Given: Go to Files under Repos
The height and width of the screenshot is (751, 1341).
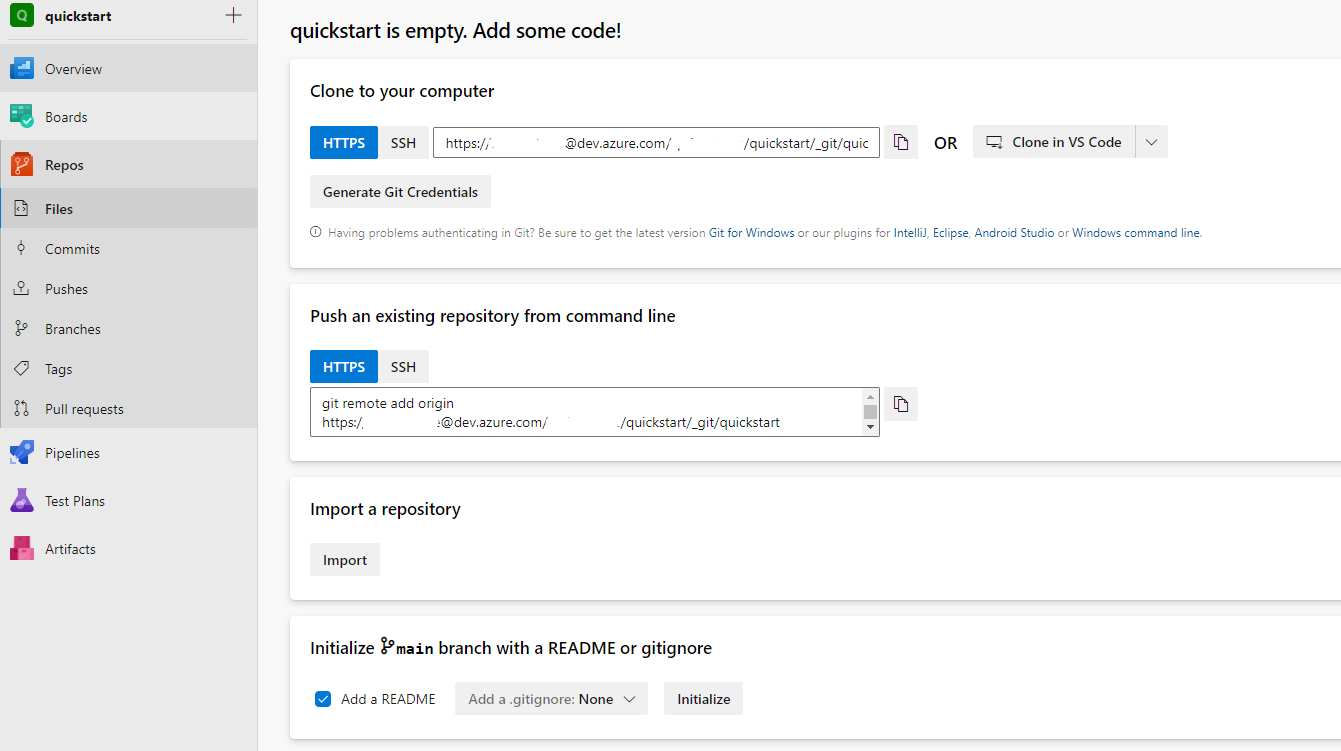Looking at the screenshot, I should pyautogui.click(x=128, y=209).
